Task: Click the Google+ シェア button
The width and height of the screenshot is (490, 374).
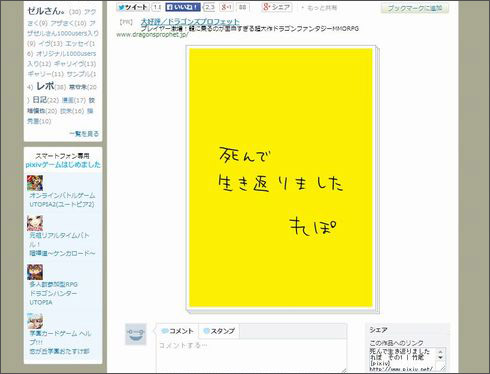Action: click(277, 7)
